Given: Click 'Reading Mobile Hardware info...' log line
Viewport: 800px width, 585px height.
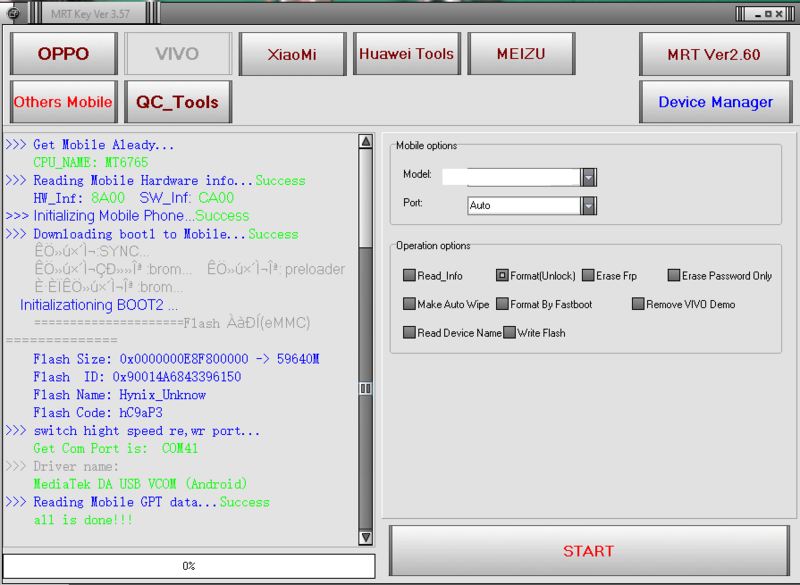Looking at the screenshot, I should (155, 180).
